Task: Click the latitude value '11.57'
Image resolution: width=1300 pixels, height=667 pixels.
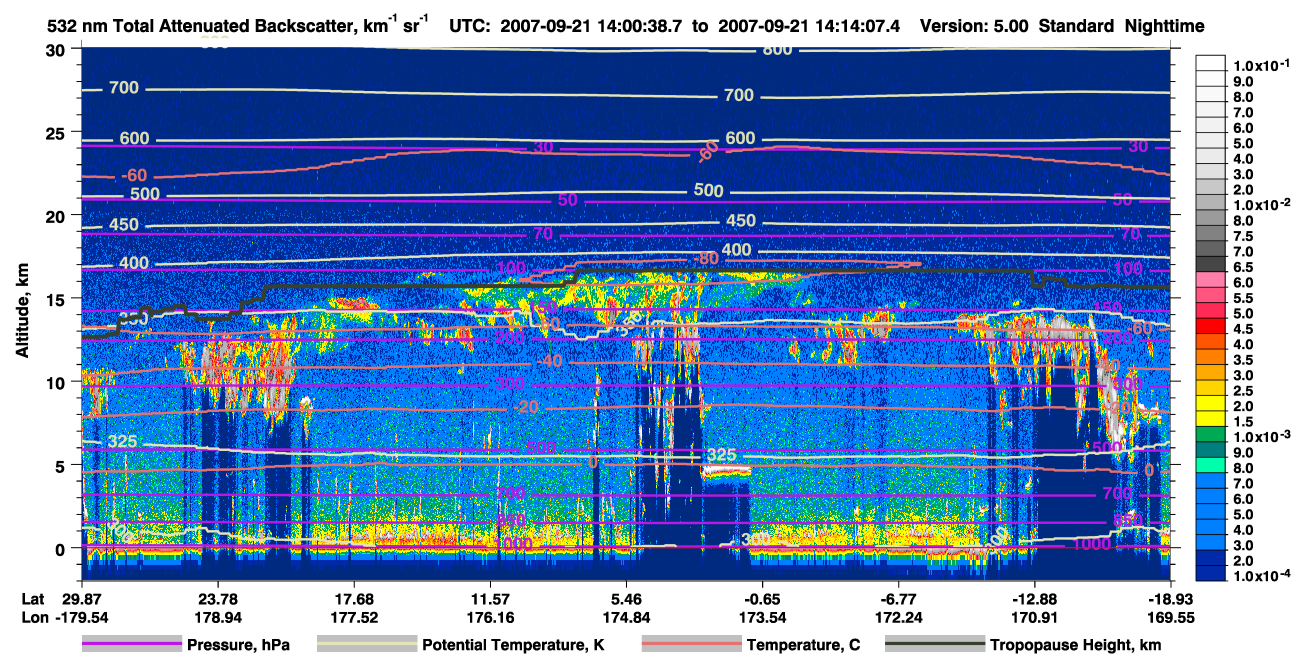Action: [x=491, y=598]
